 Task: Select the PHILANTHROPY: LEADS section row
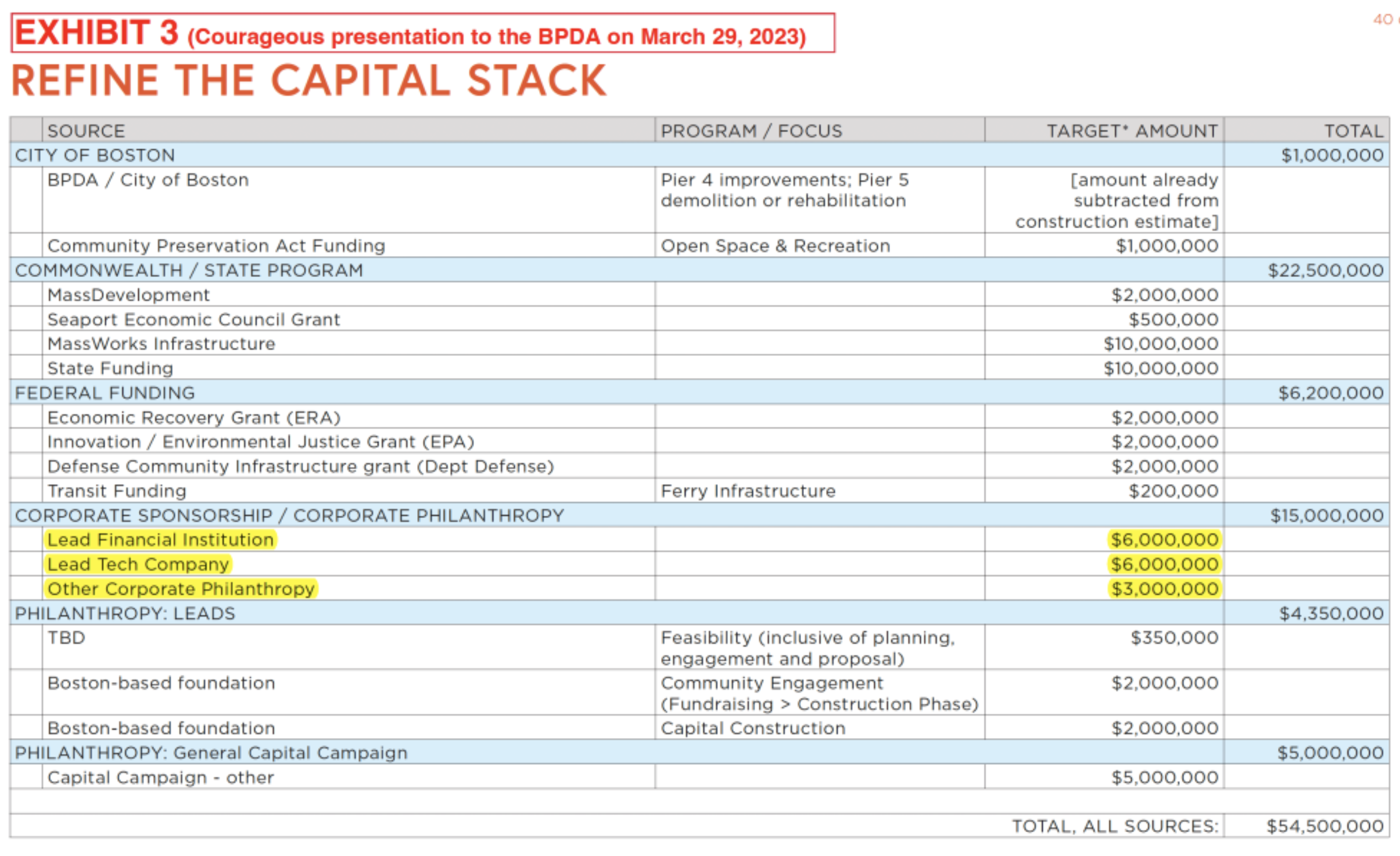click(125, 614)
